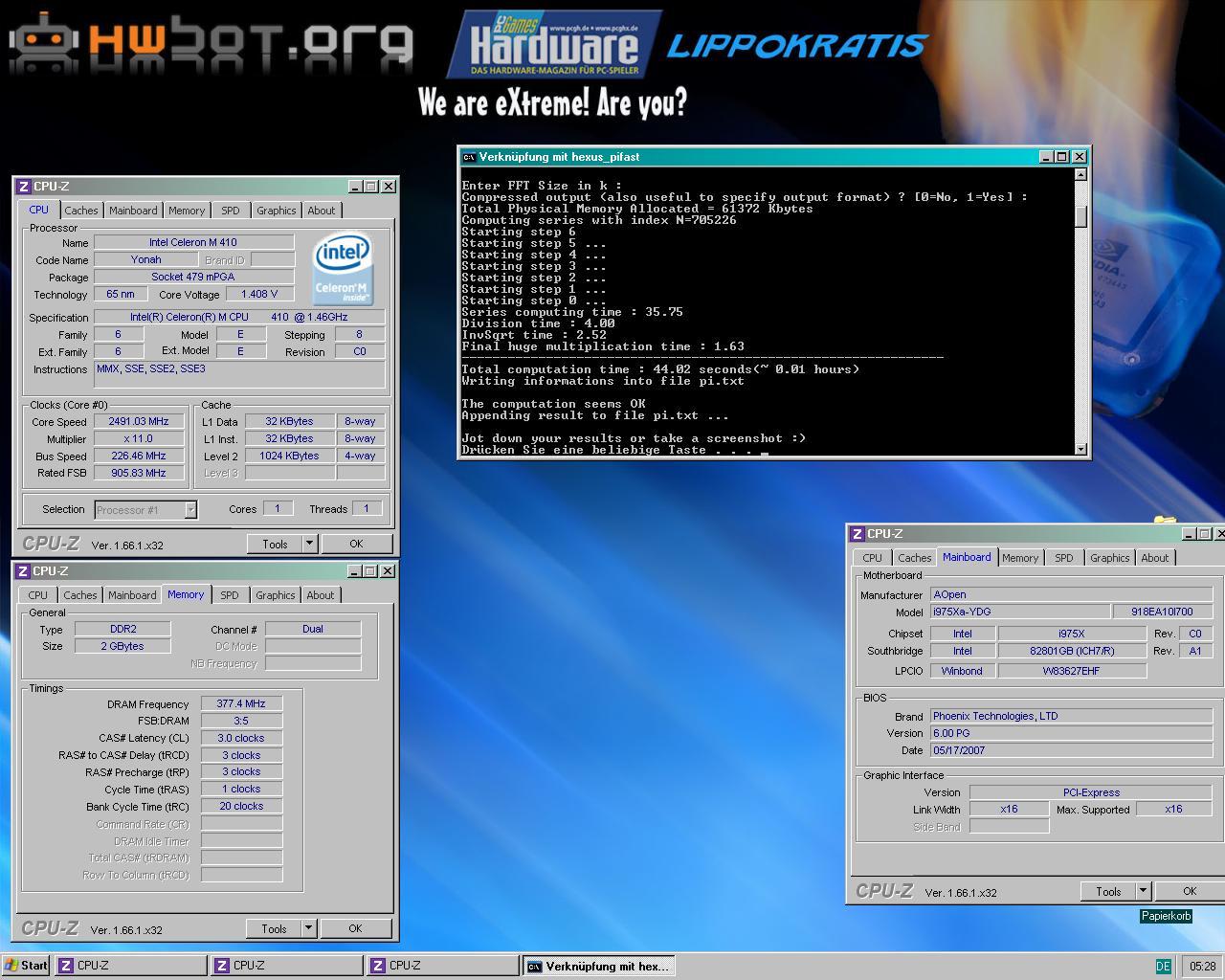Activate the Verknüpfung mit hex... taskbar button
1225x980 pixels.
(x=599, y=967)
